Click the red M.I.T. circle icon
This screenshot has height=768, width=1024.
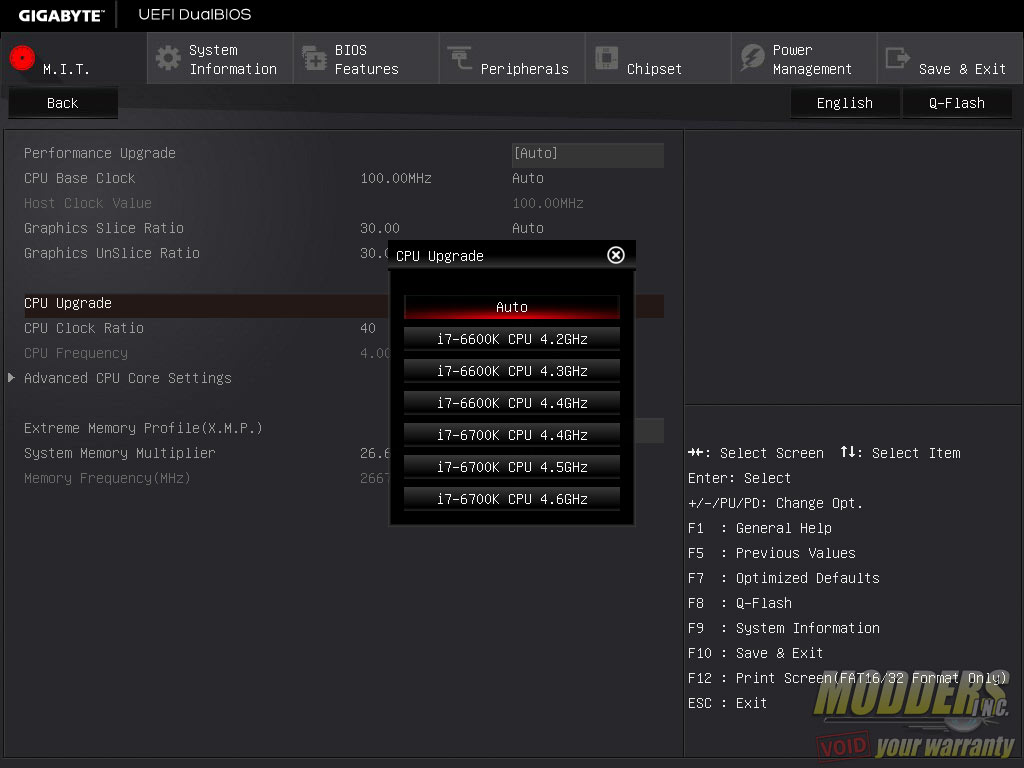click(x=22, y=58)
